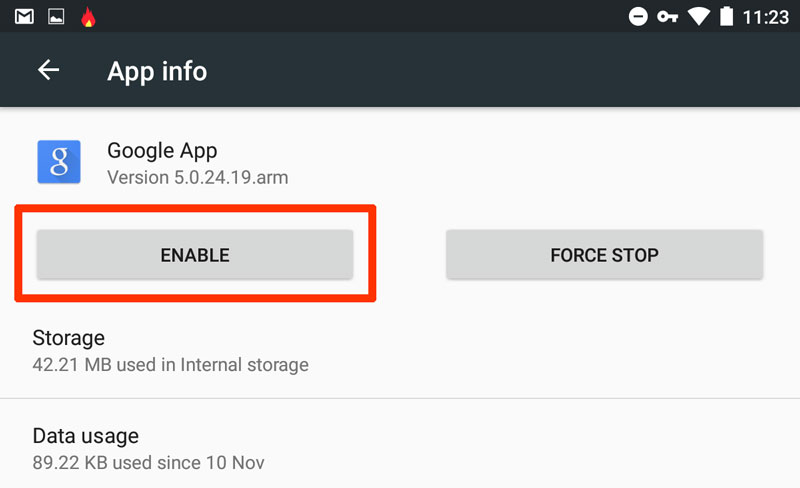Tap the back arrow in header

[48, 70]
